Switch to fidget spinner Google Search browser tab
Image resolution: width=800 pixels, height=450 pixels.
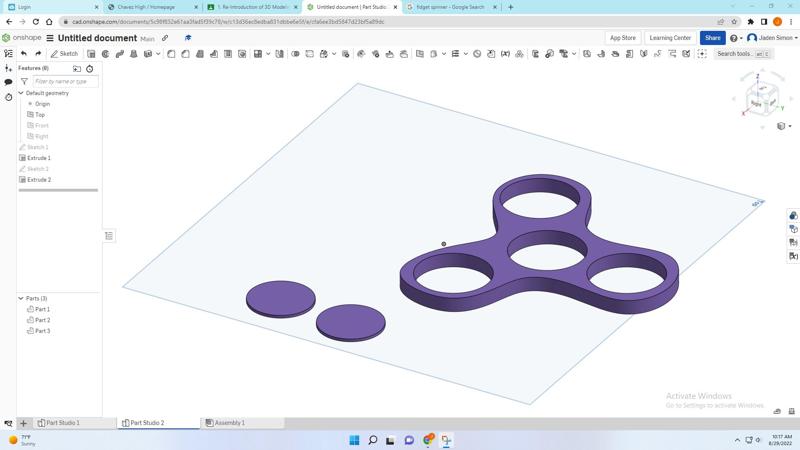click(x=451, y=7)
